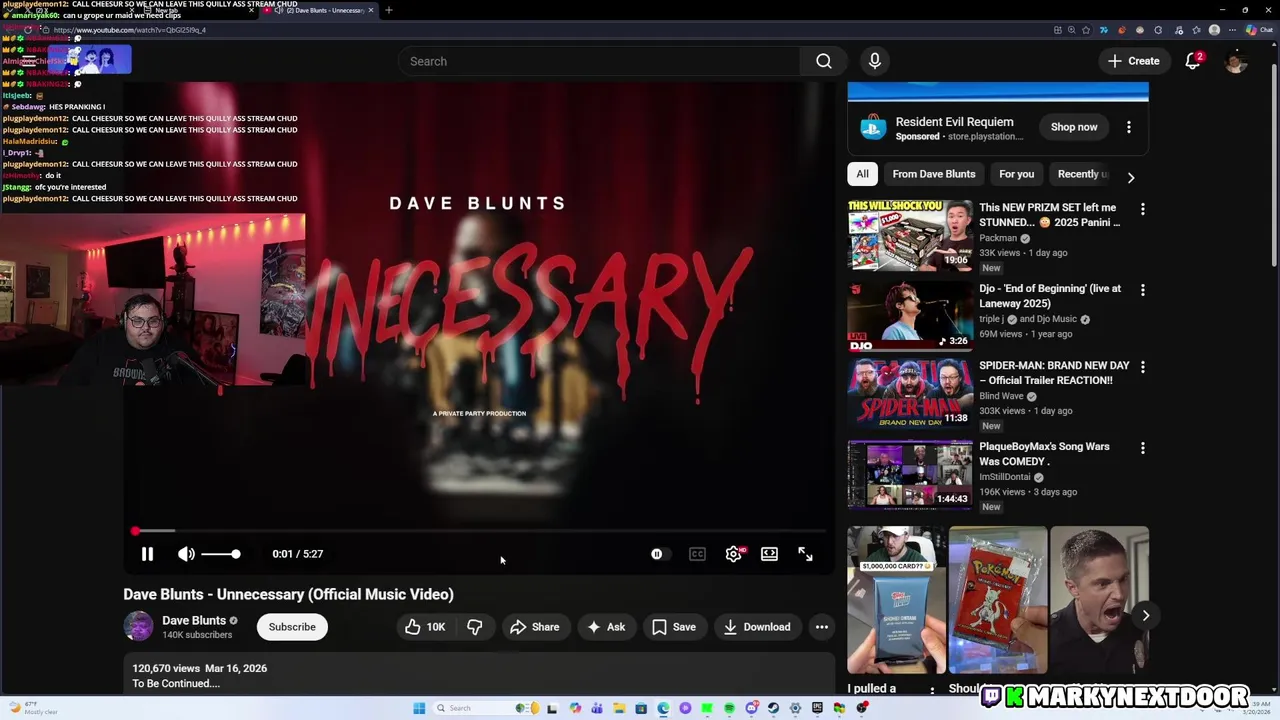
Task: Click the Windows taskbar search box
Action: pos(487,708)
